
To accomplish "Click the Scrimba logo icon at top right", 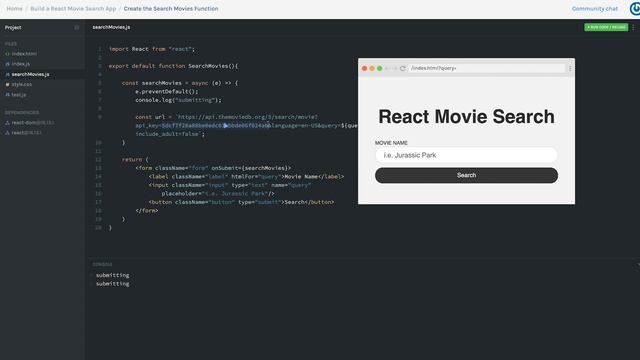I will [635, 9].
